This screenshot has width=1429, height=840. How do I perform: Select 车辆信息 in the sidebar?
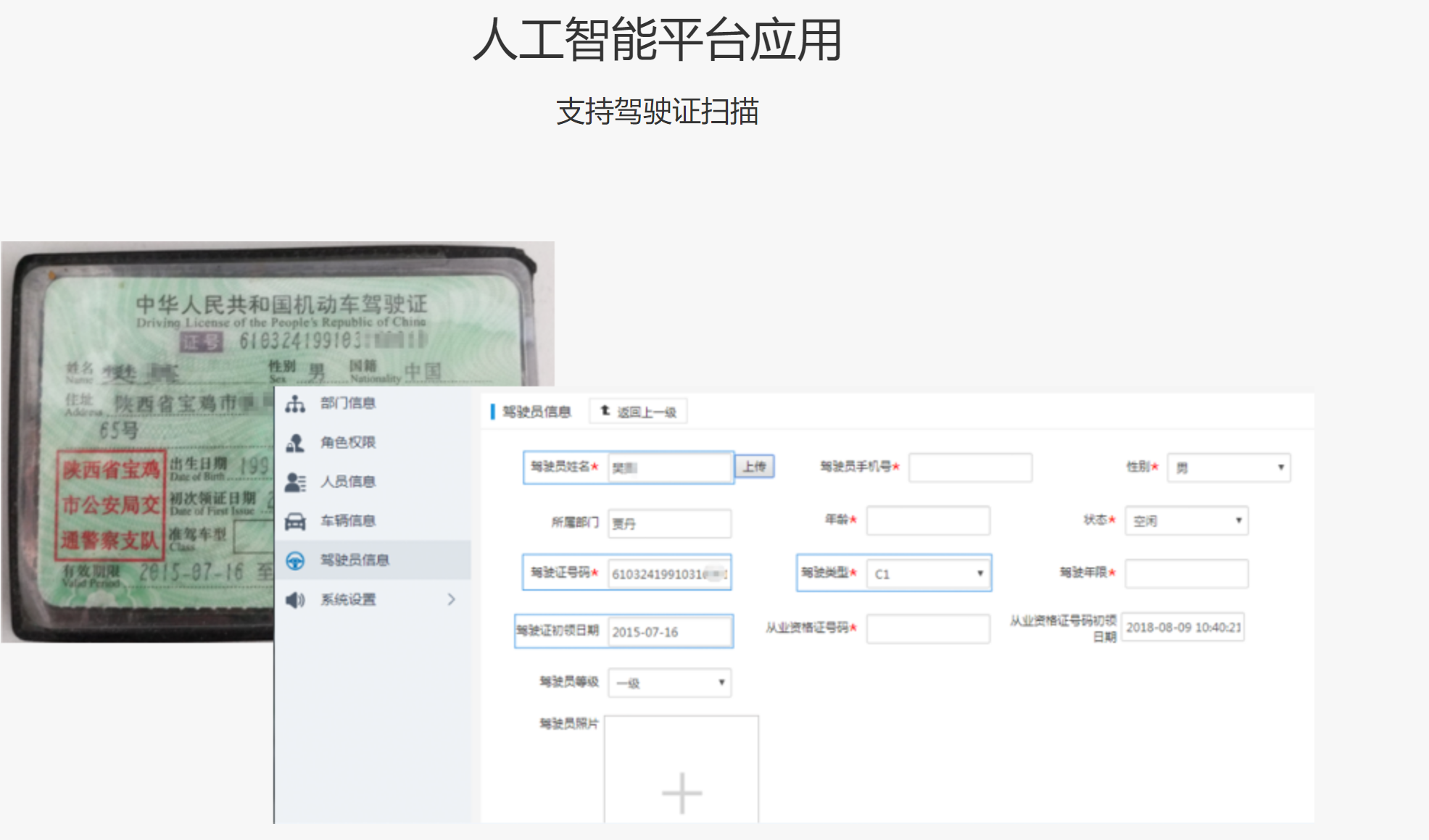348,521
